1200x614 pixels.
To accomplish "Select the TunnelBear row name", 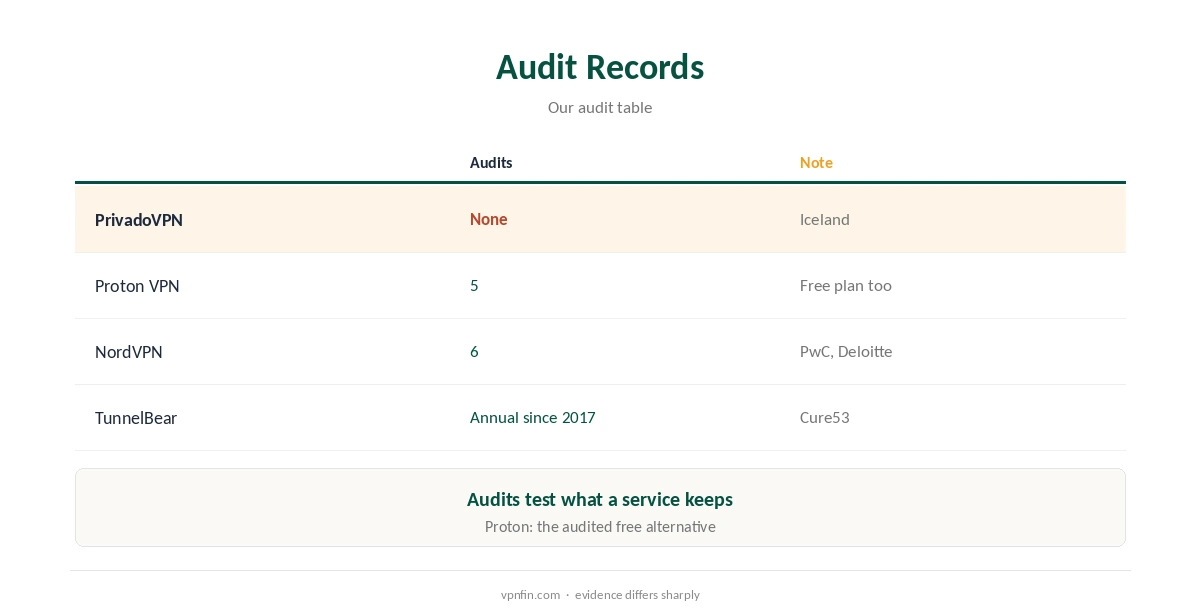I will coord(136,418).
